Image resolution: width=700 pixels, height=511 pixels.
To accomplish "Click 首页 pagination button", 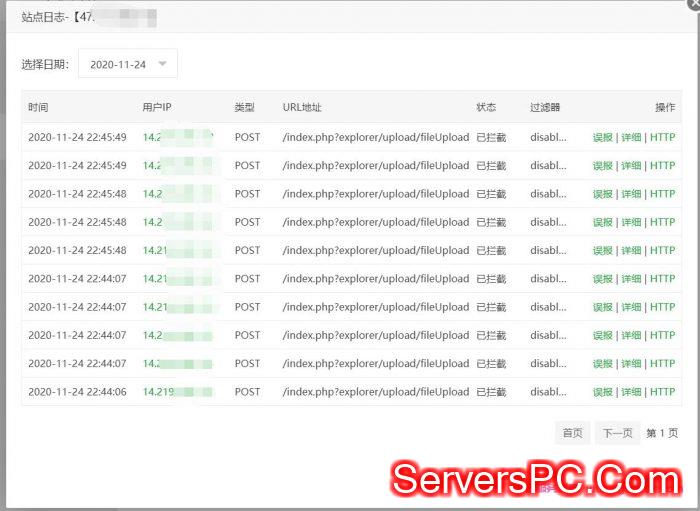I will pyautogui.click(x=572, y=433).
